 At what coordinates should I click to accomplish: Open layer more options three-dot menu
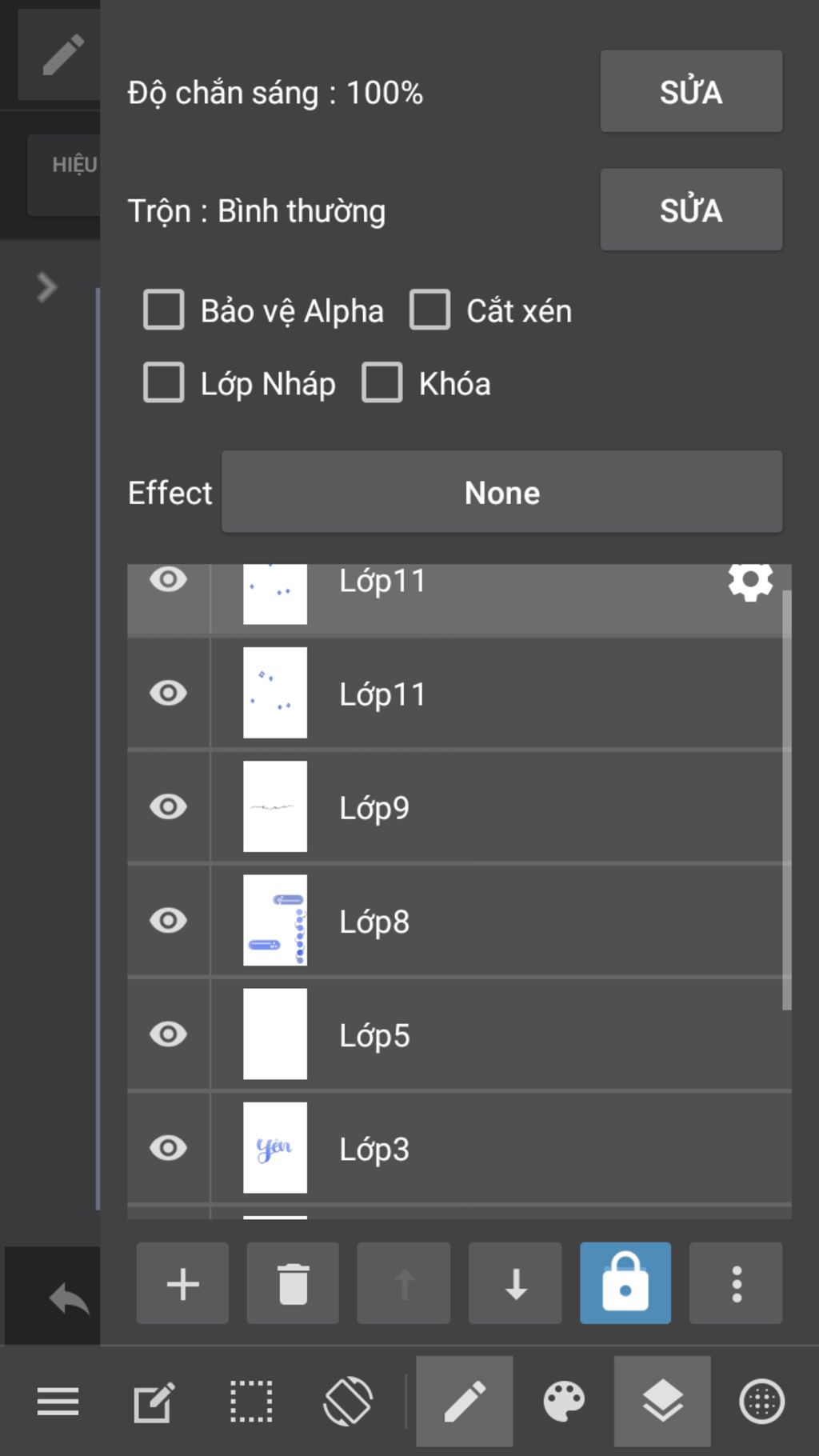point(736,1283)
